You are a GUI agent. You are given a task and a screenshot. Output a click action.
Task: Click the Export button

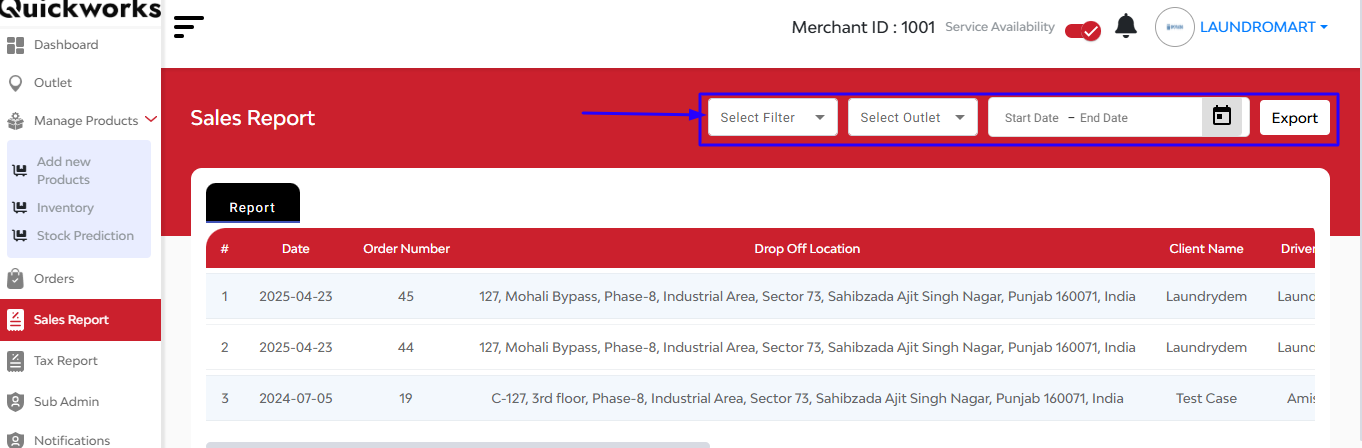(1295, 117)
